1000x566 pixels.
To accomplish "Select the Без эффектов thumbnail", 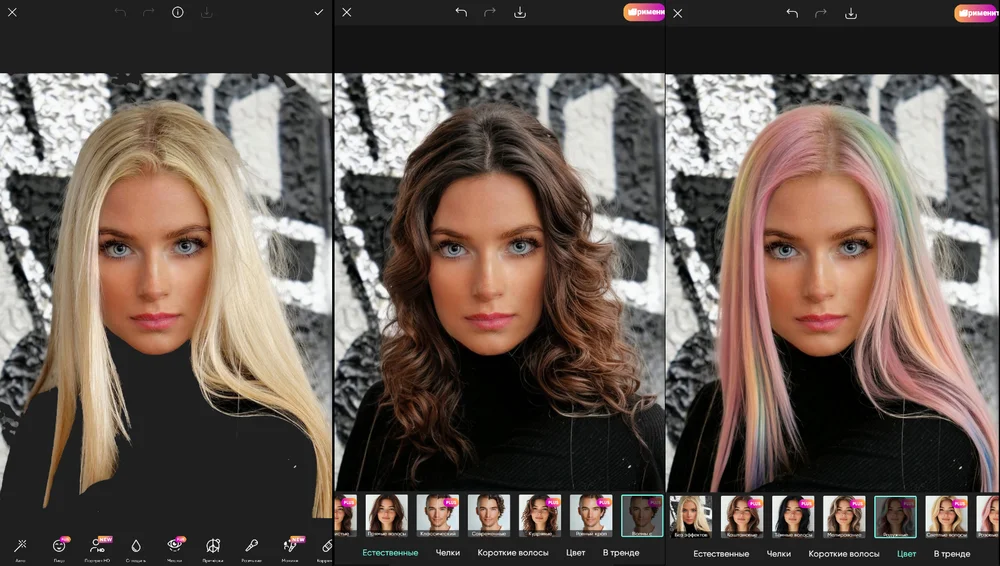I will coord(690,516).
